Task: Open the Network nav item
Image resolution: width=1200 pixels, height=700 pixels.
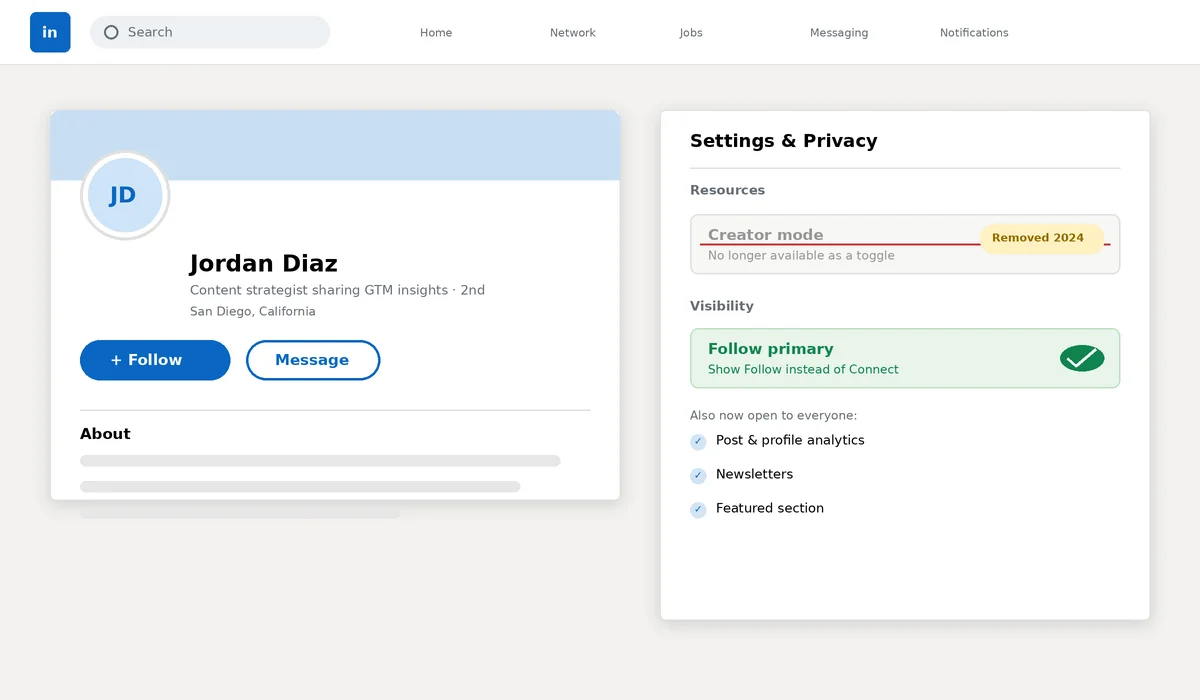Action: tap(573, 33)
